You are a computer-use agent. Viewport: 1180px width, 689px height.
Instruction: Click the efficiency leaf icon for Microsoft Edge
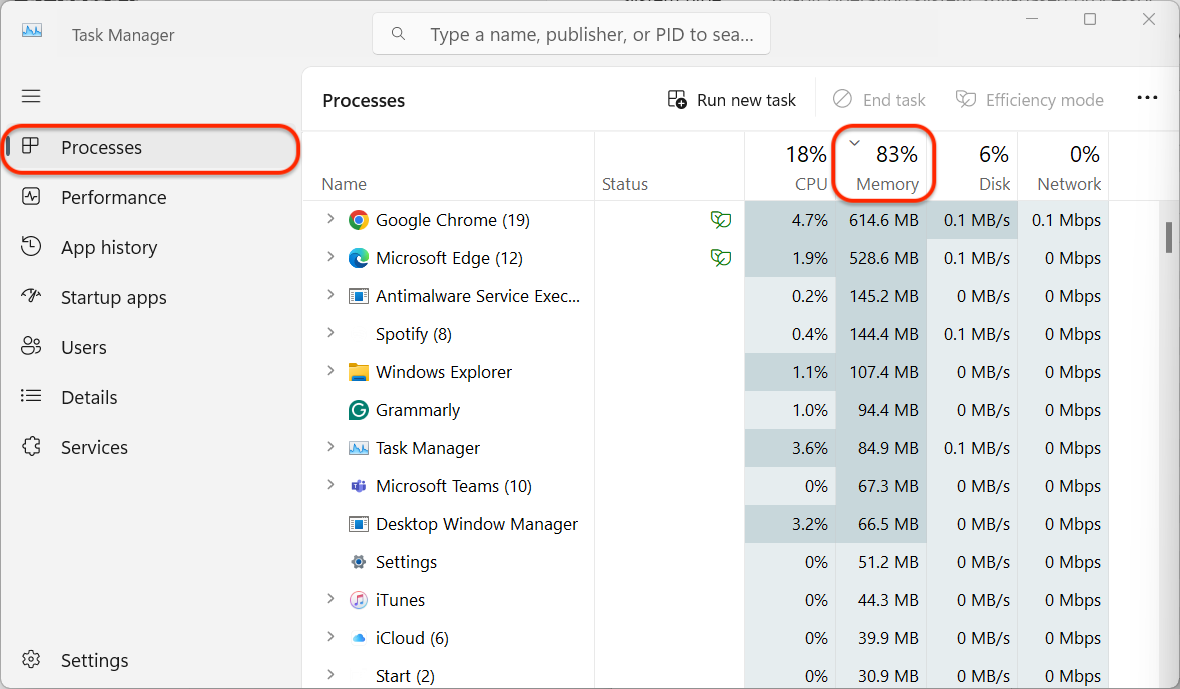coord(721,258)
